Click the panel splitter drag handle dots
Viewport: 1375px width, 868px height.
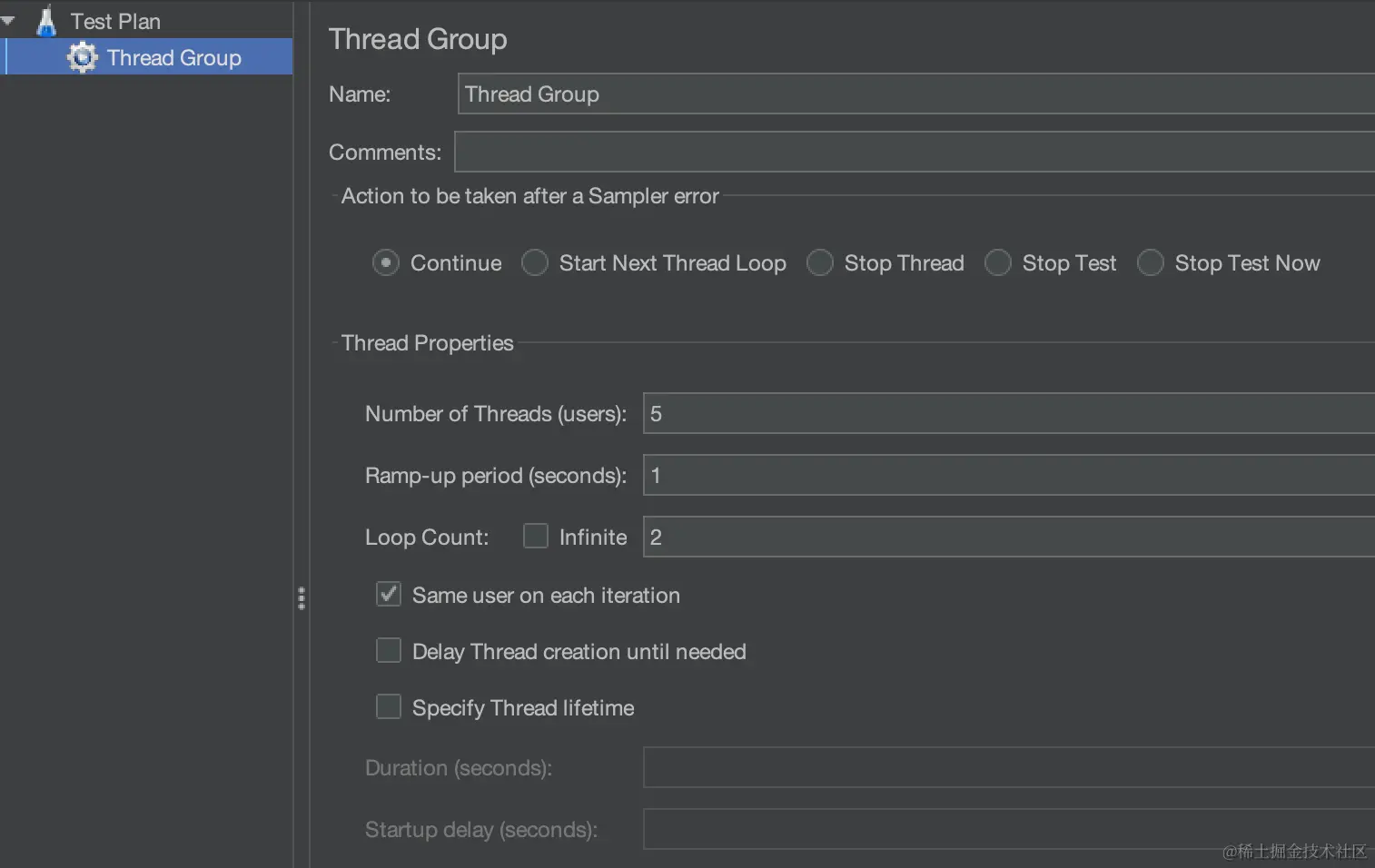pos(302,597)
